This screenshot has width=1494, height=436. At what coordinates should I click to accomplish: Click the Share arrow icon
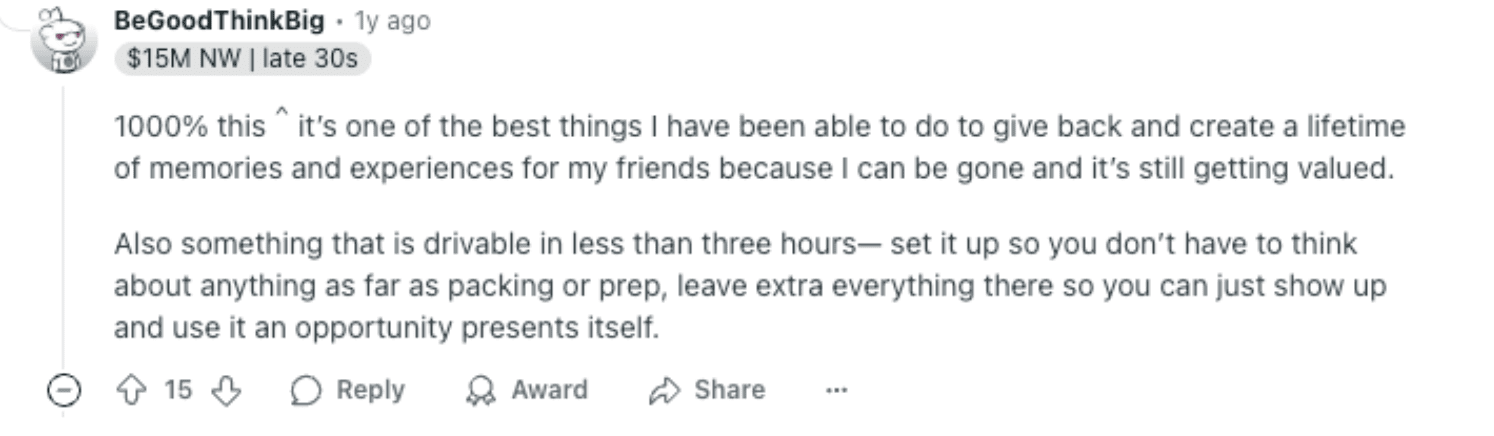point(664,391)
